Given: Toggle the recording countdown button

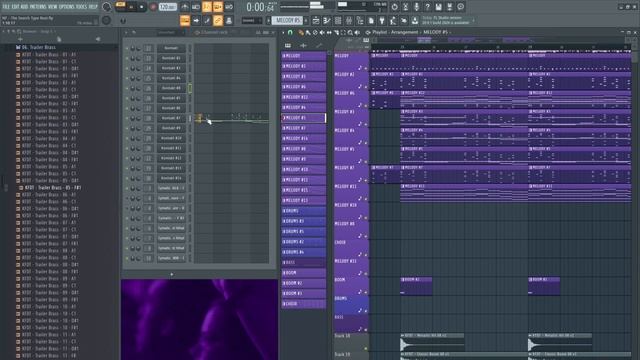Looking at the screenshot, I should (207, 7).
